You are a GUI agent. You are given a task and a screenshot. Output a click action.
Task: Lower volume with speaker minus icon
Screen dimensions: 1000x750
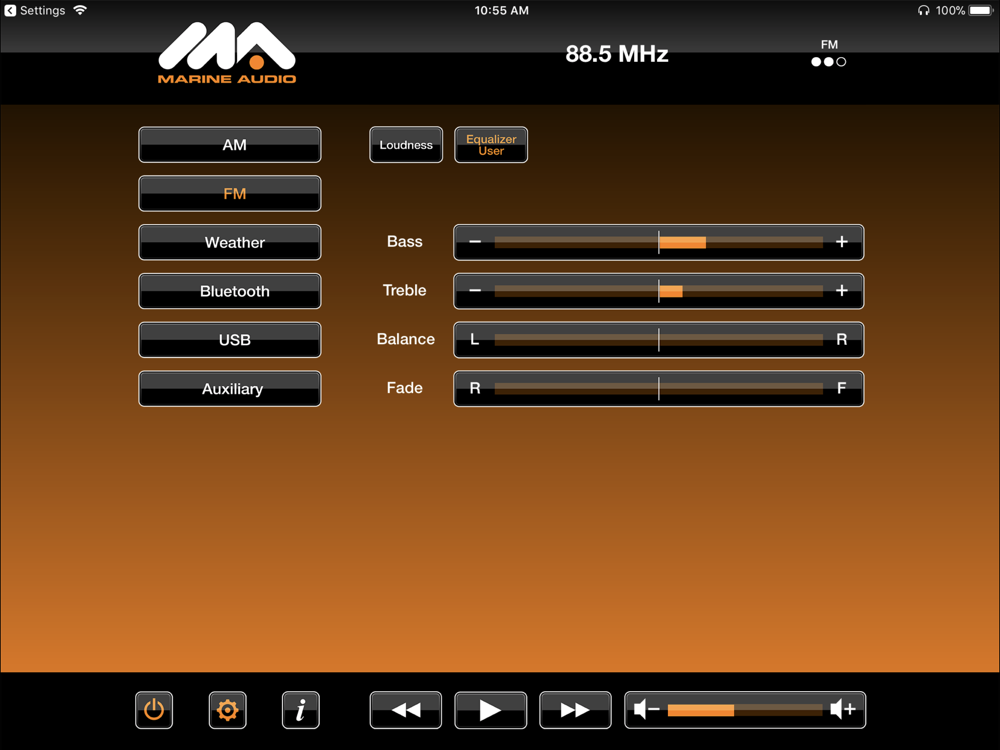click(647, 710)
